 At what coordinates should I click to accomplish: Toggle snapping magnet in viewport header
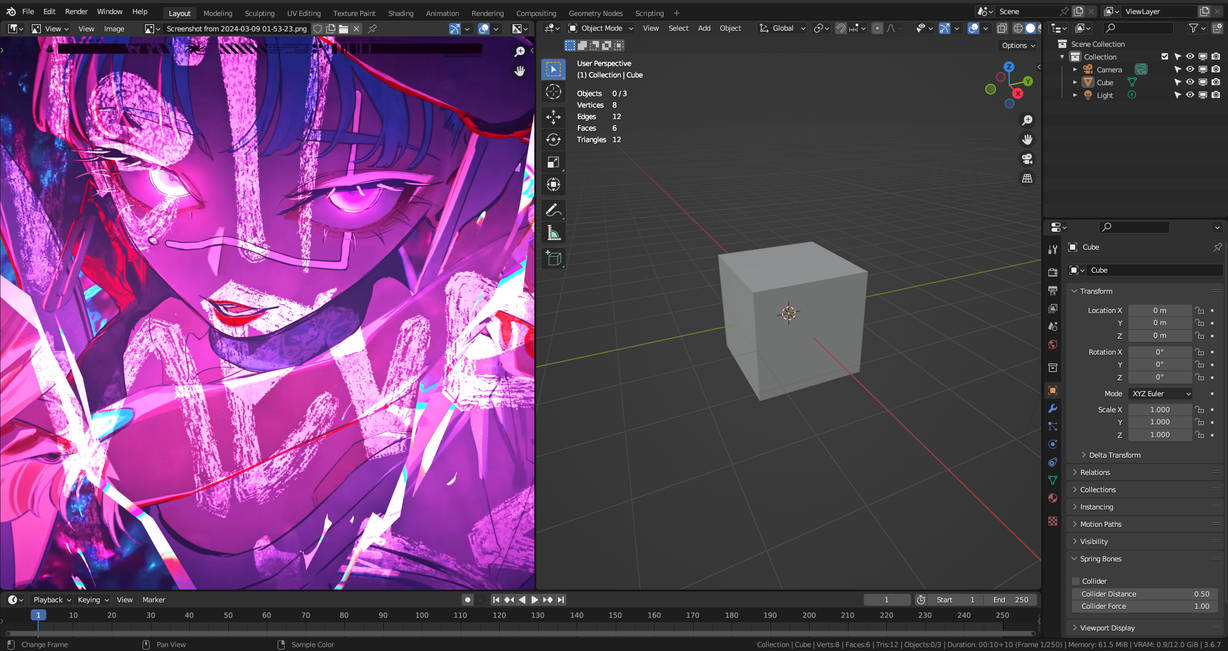pyautogui.click(x=841, y=28)
